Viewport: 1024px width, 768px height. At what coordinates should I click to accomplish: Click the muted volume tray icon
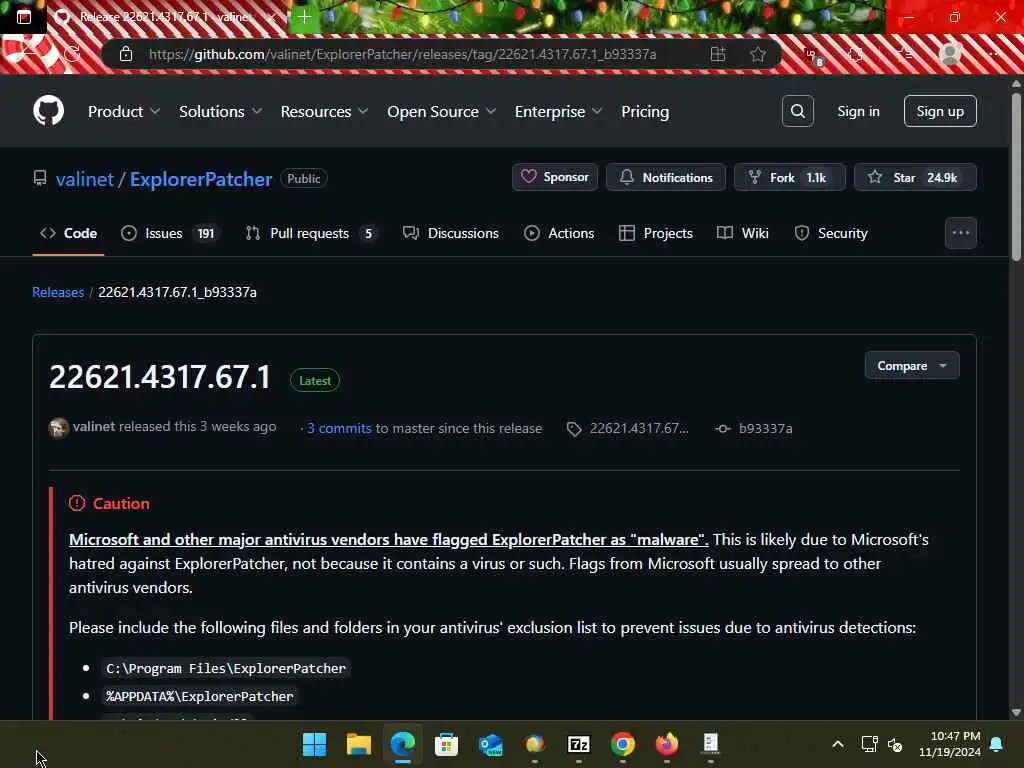895,744
